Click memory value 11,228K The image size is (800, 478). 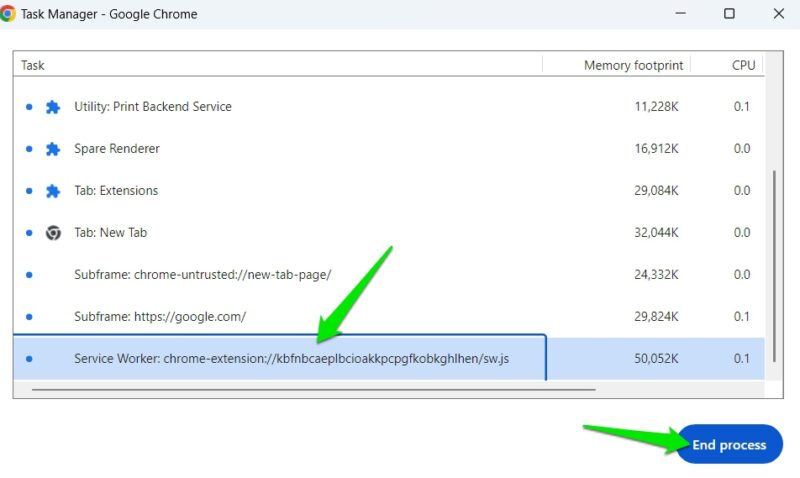tap(656, 107)
